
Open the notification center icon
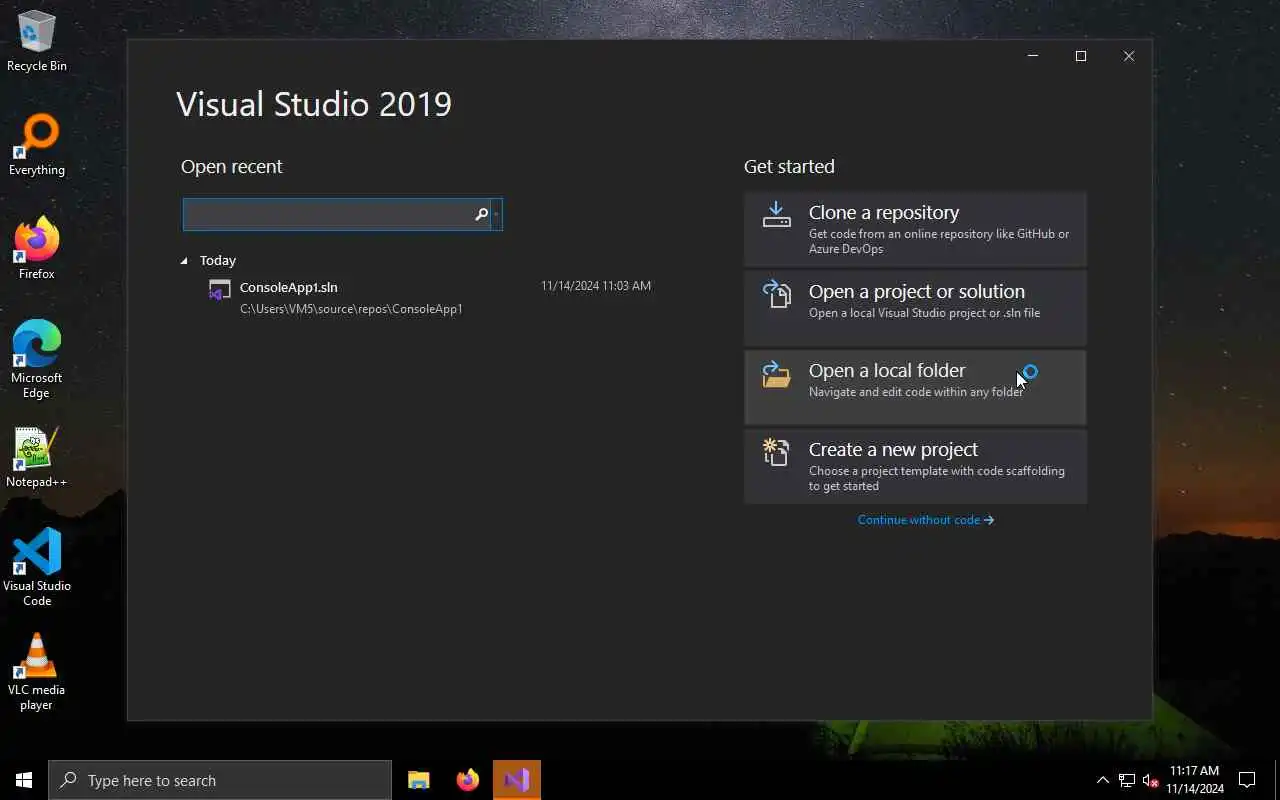pos(1247,780)
